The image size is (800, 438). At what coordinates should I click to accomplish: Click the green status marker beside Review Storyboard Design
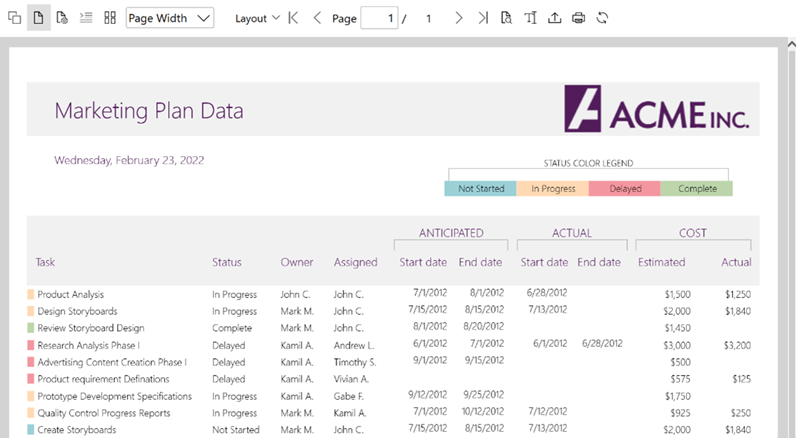31,328
